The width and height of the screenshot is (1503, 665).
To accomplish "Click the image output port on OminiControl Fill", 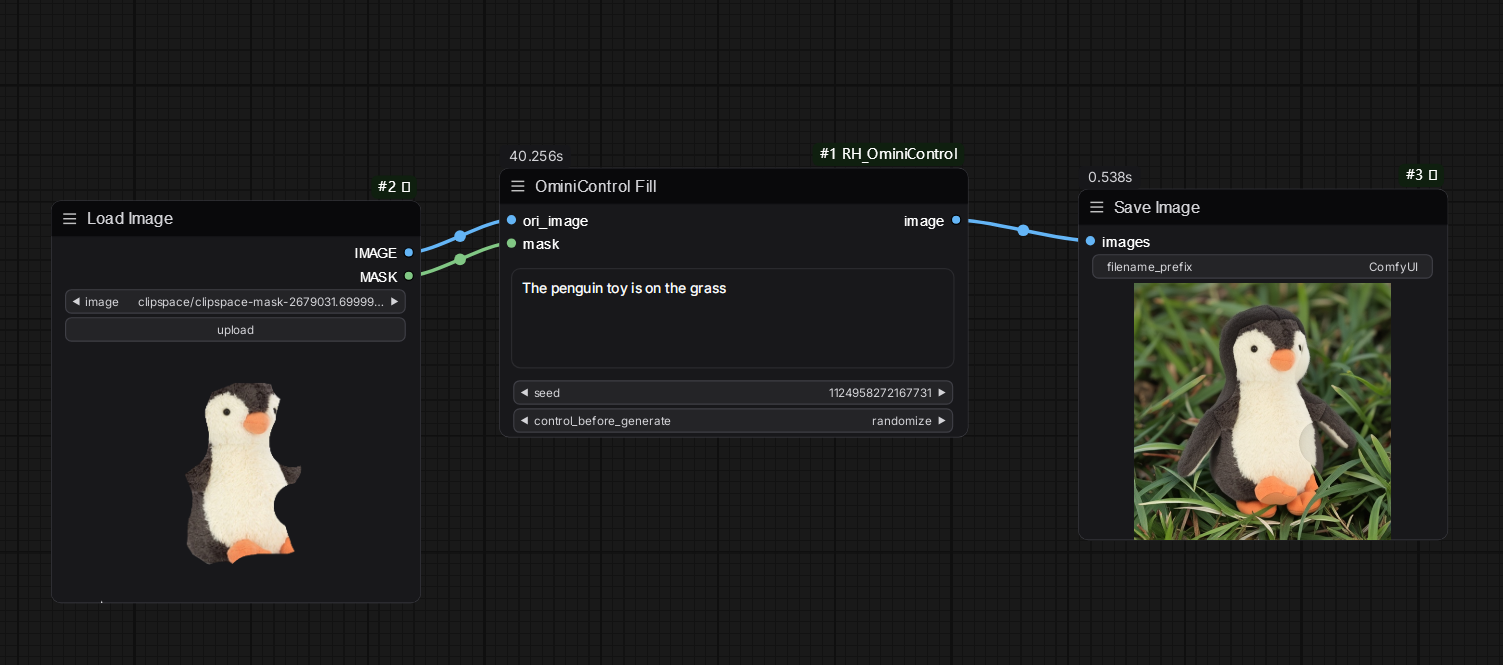I will coord(956,221).
